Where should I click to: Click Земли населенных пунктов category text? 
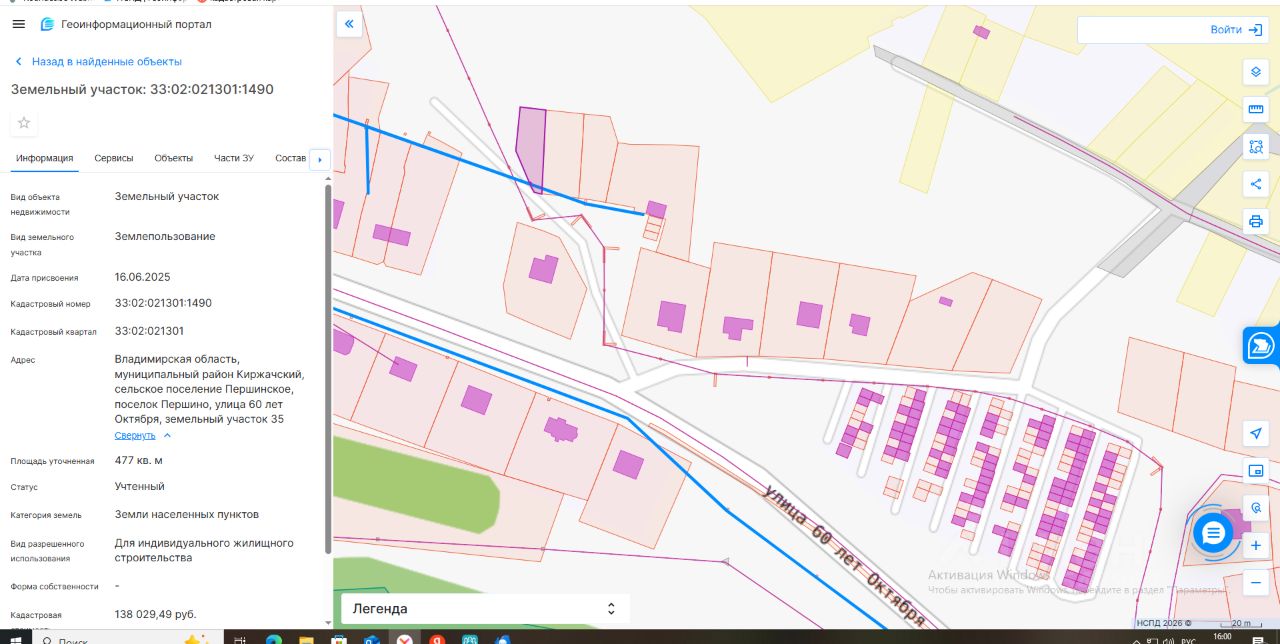tap(187, 514)
